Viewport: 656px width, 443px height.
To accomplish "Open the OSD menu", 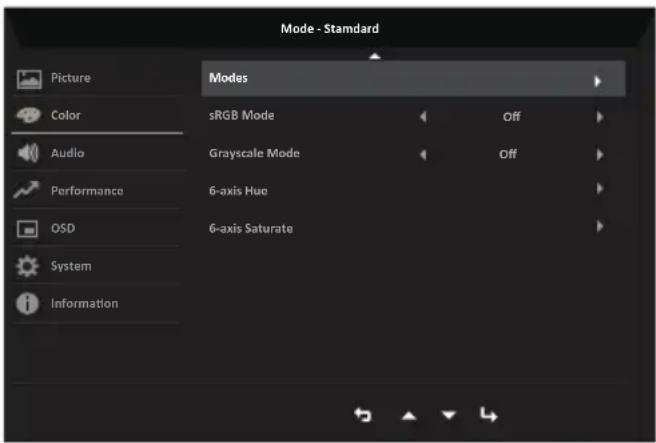I will coord(63,228).
